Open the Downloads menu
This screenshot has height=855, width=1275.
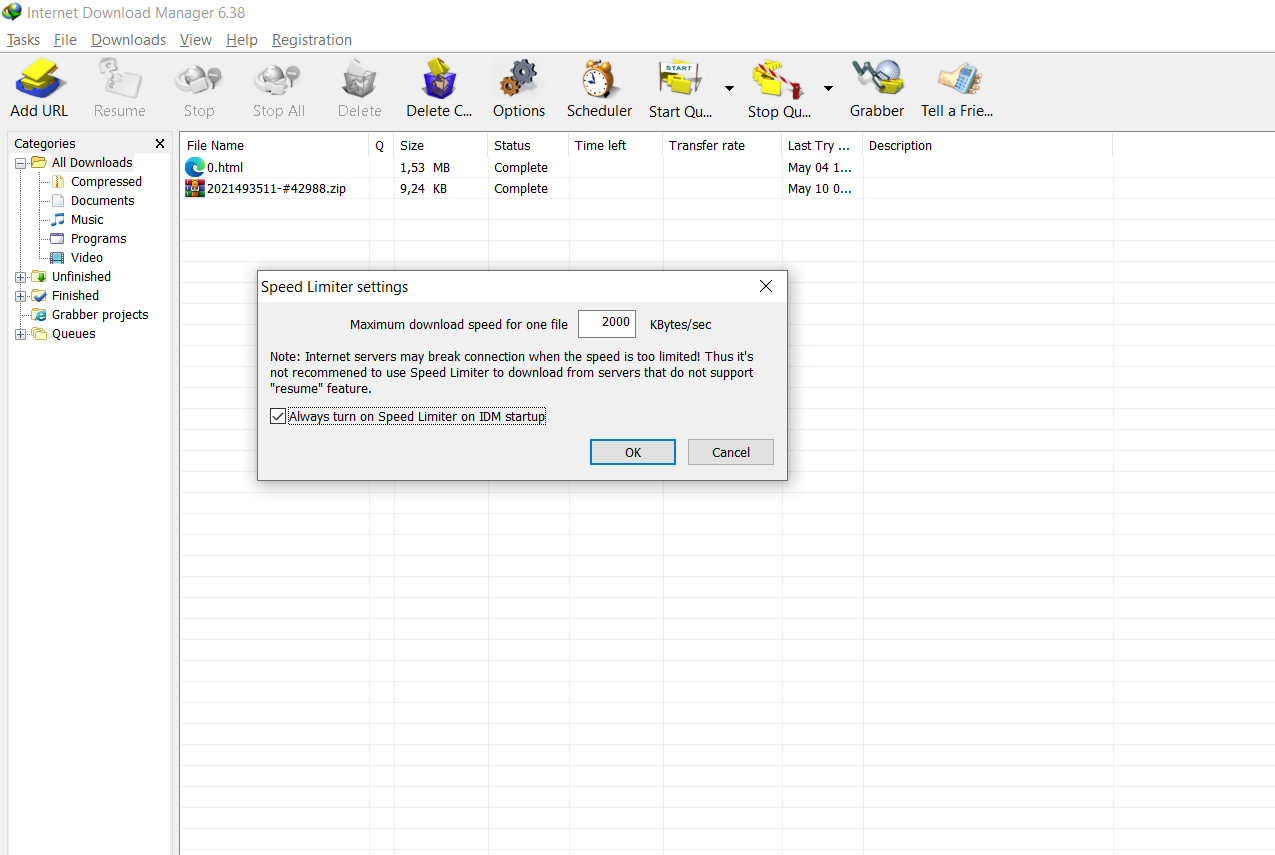pyautogui.click(x=128, y=40)
